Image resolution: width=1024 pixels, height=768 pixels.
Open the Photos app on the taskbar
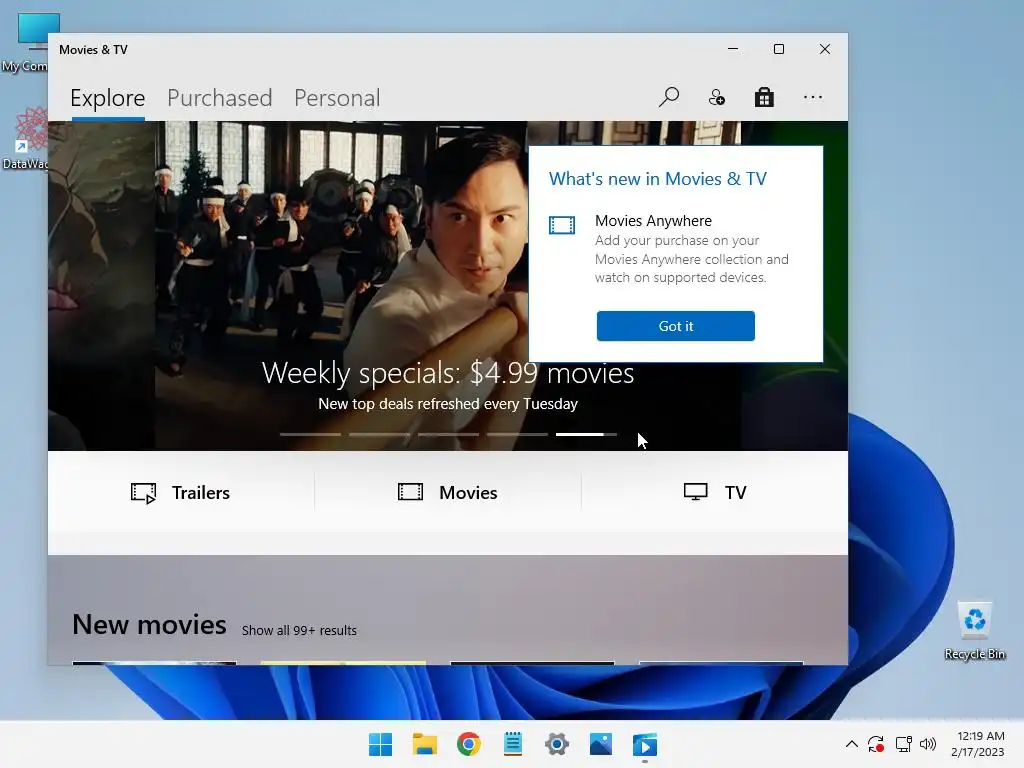(x=601, y=744)
